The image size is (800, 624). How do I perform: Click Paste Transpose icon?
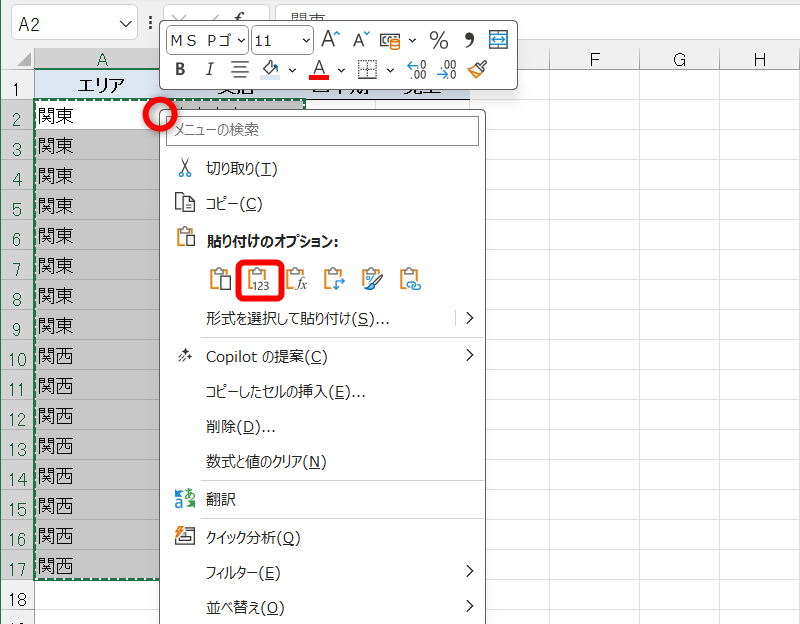pos(335,279)
